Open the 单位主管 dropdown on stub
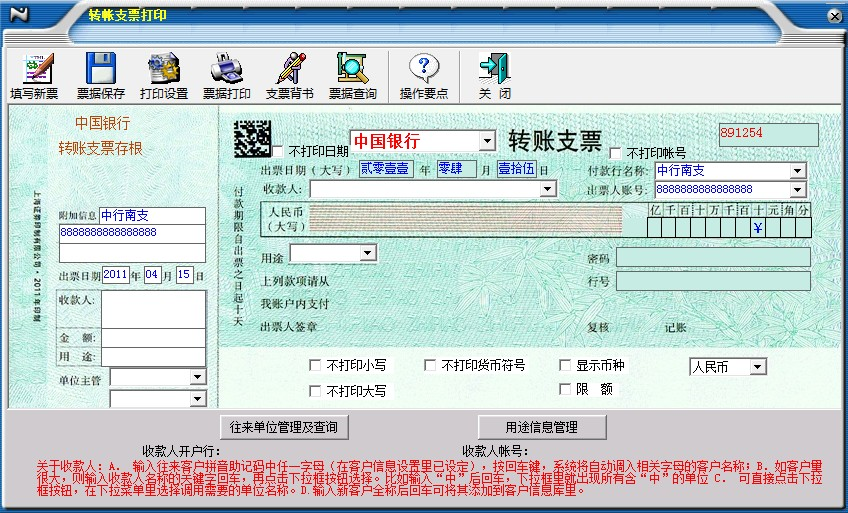The height and width of the screenshot is (513, 848). tap(197, 377)
